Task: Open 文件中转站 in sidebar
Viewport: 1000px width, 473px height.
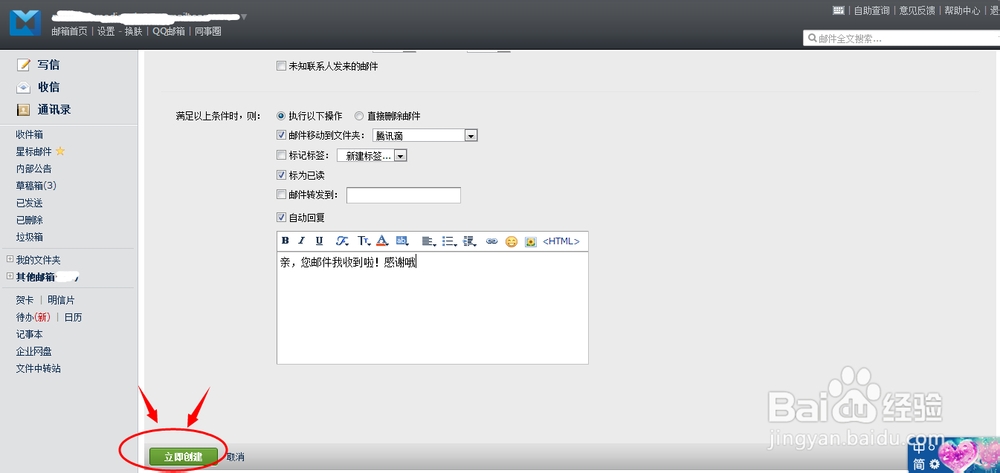Action: [38, 368]
